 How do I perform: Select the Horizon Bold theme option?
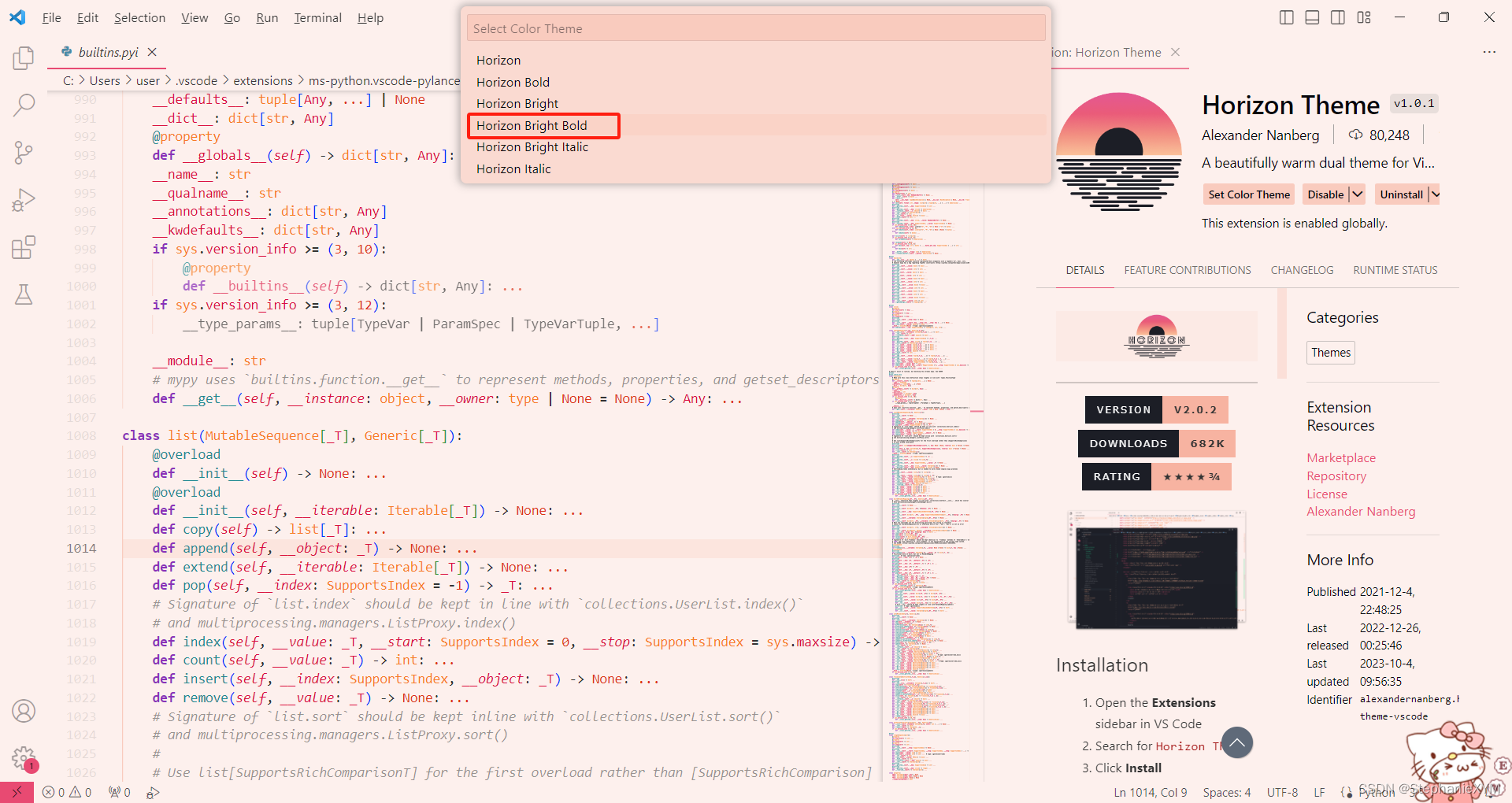pyautogui.click(x=756, y=82)
